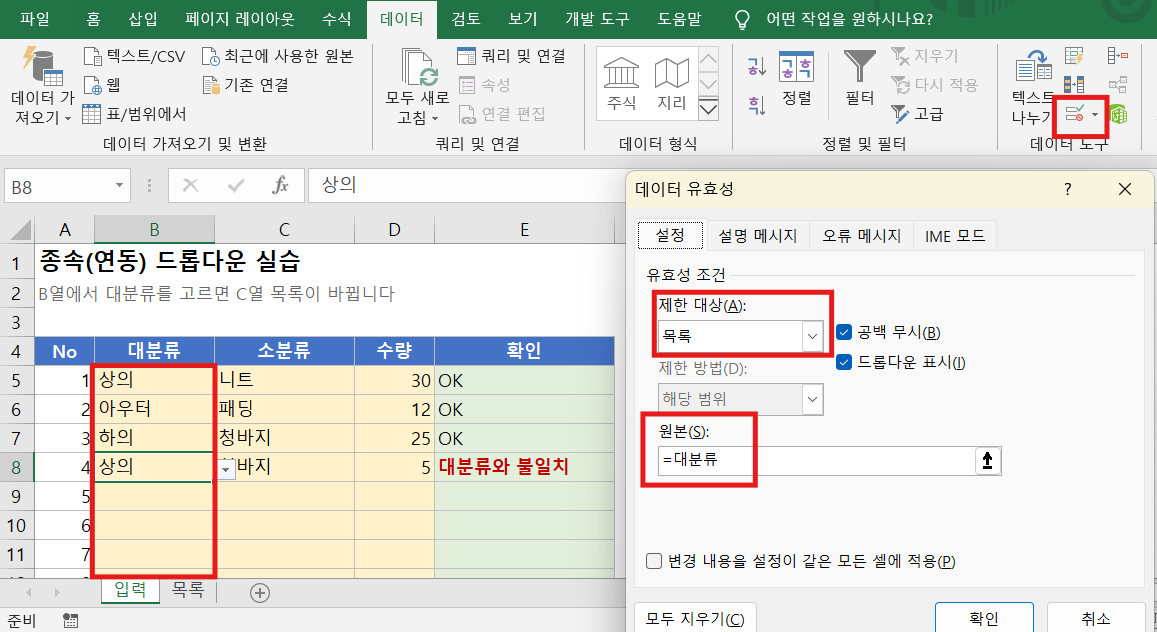
Task: Cancel the formula bar entry with X
Action: [x=190, y=185]
